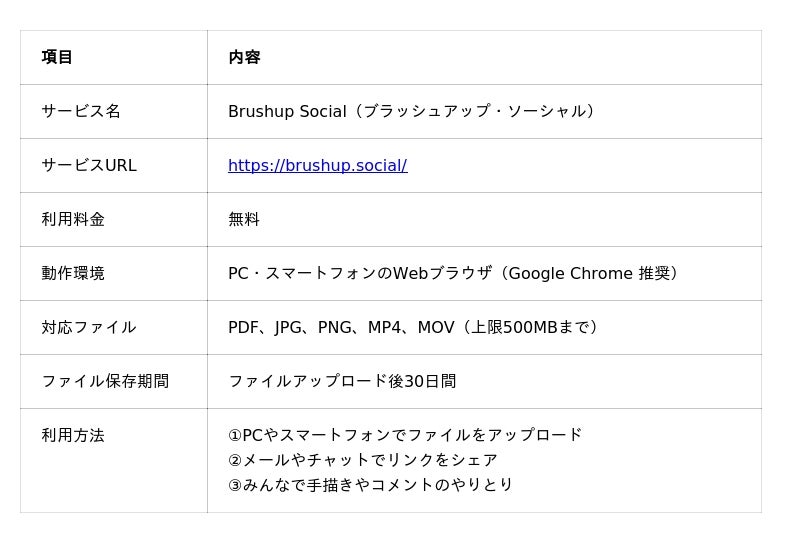Click step ② リンクをシェア line
The image size is (800, 543).
(x=362, y=460)
